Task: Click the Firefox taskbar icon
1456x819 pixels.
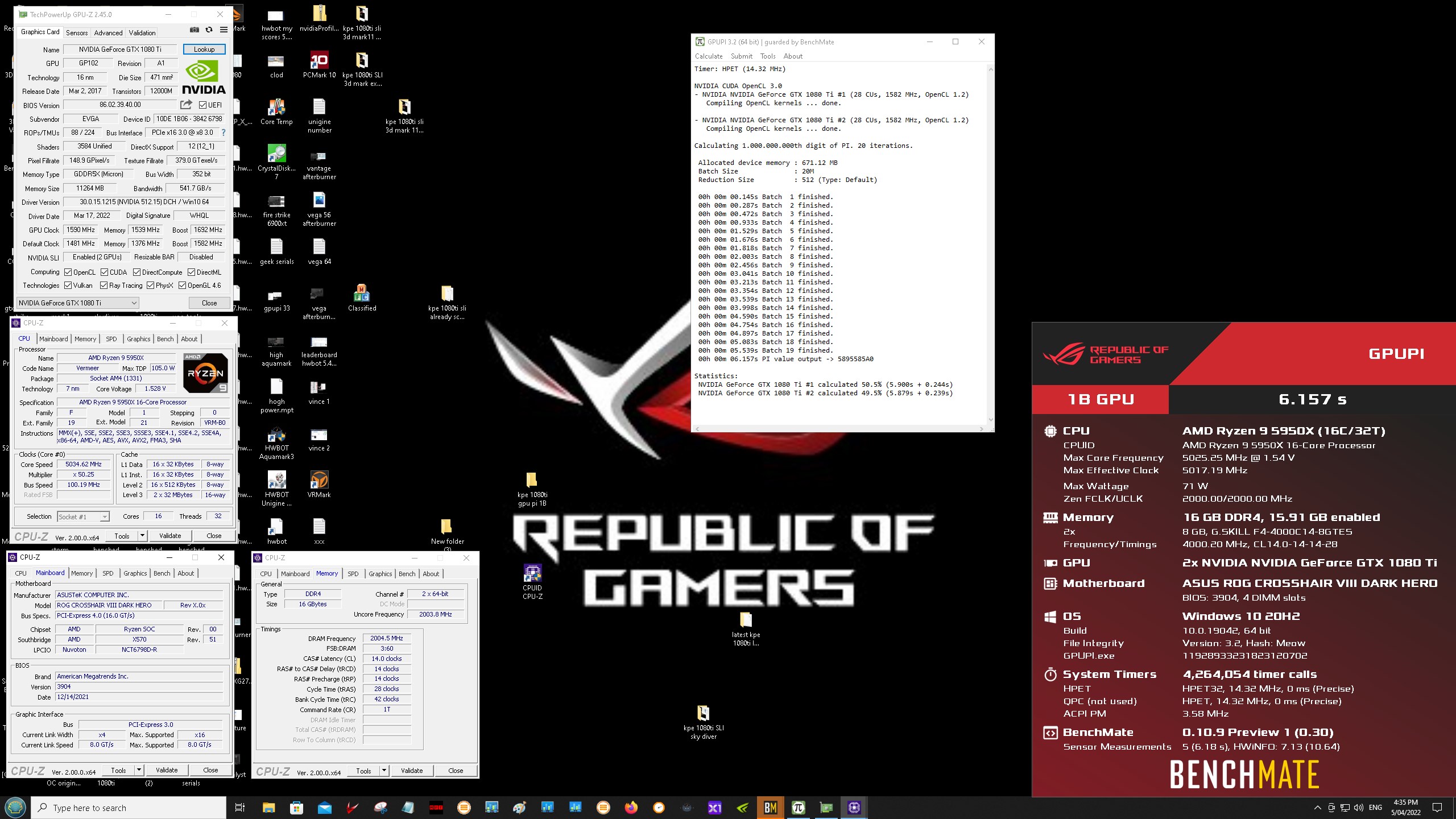Action: point(631,808)
